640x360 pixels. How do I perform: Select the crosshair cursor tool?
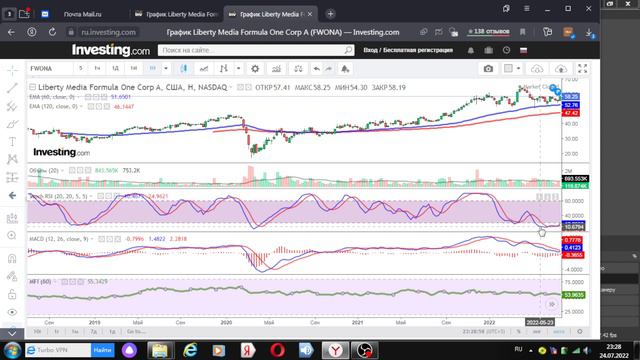(12, 70)
